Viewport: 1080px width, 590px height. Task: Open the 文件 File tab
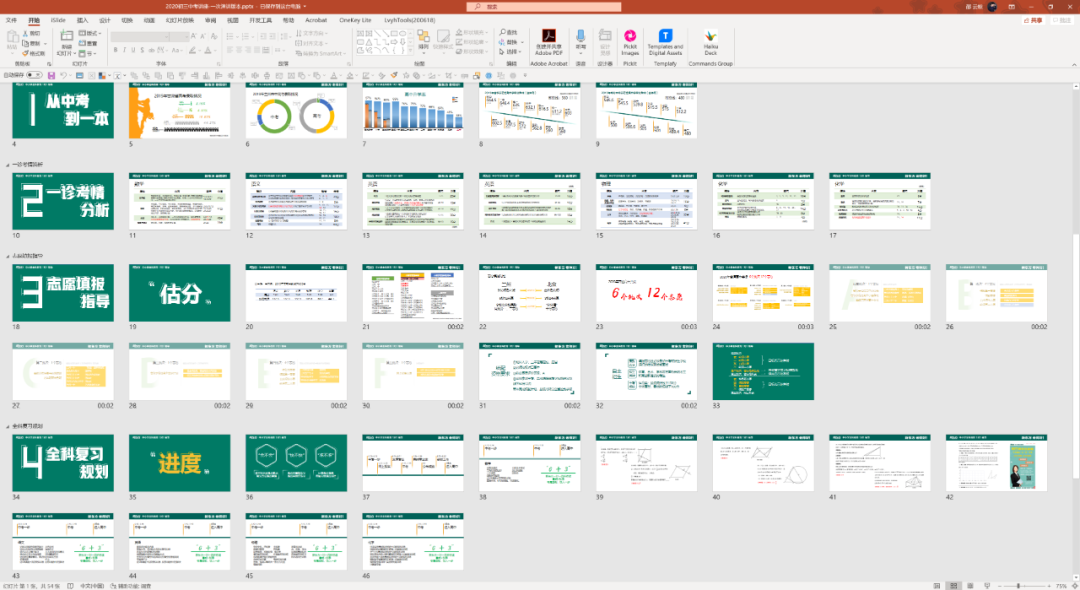(11, 21)
